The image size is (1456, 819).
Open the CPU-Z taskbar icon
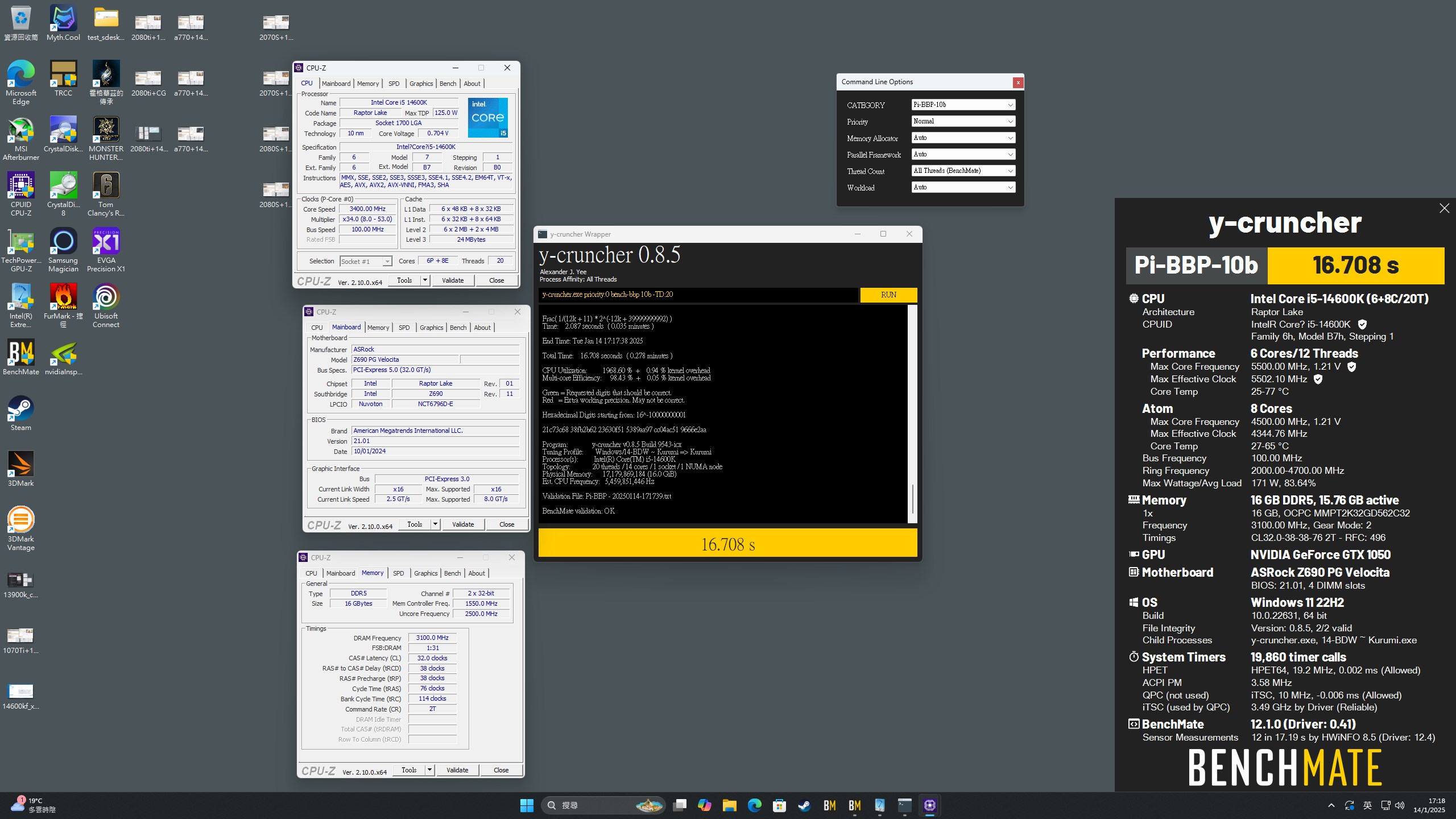click(929, 805)
